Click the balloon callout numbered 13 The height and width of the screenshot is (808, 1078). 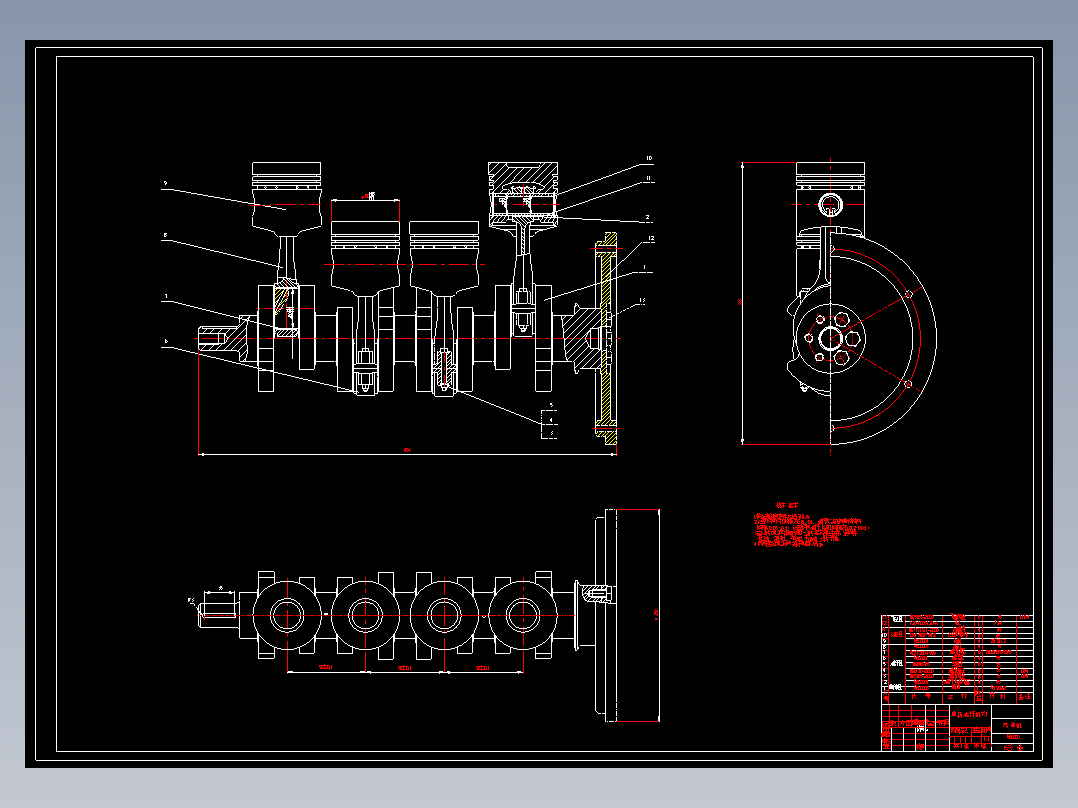(641, 300)
